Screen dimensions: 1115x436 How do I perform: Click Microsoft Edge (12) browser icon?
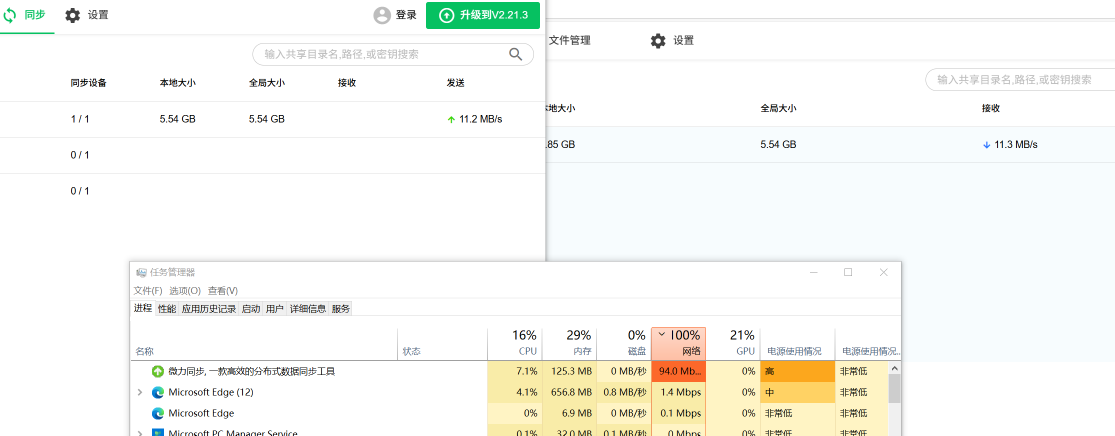(157, 392)
